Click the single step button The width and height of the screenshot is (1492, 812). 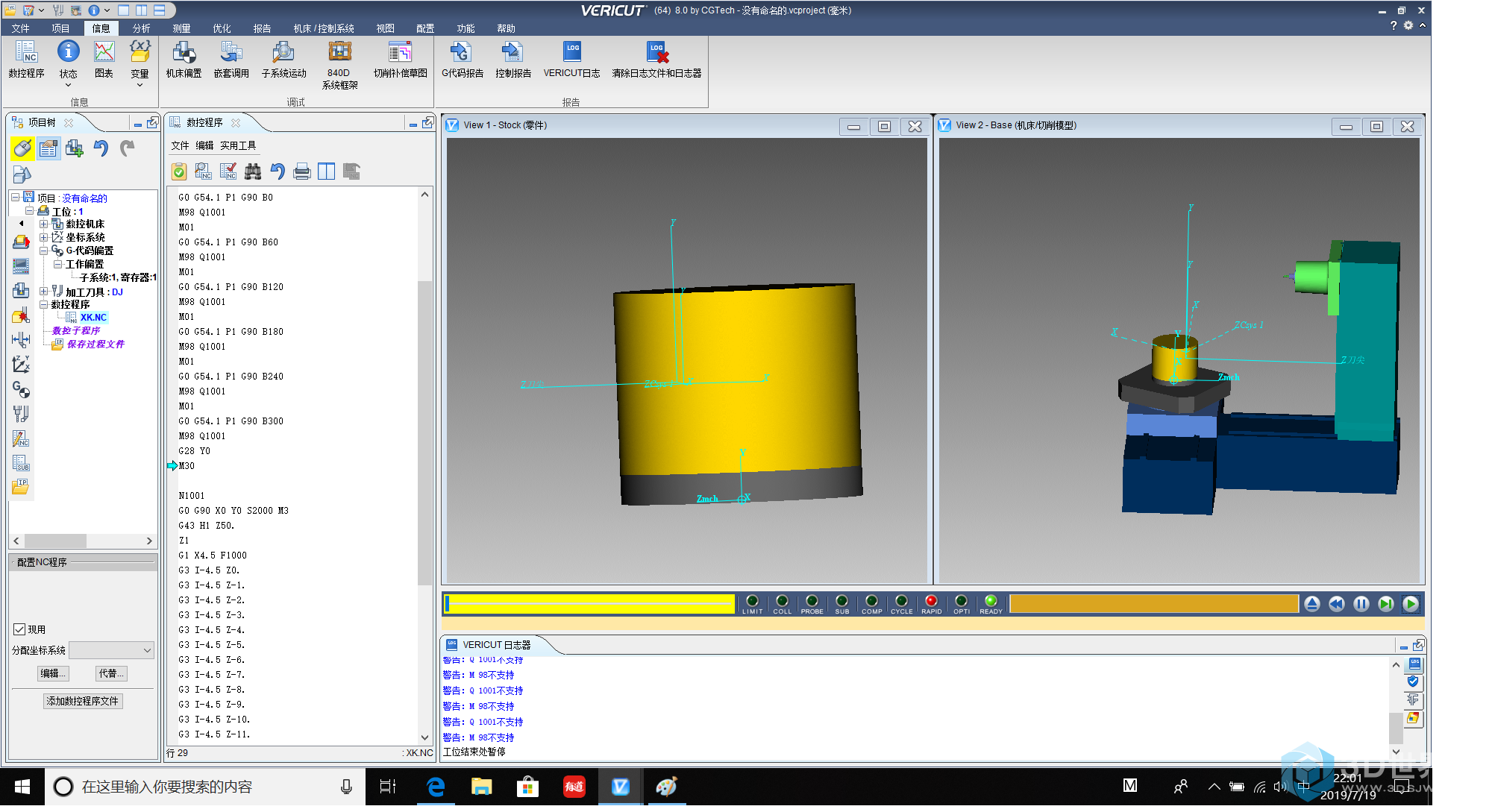click(1385, 604)
